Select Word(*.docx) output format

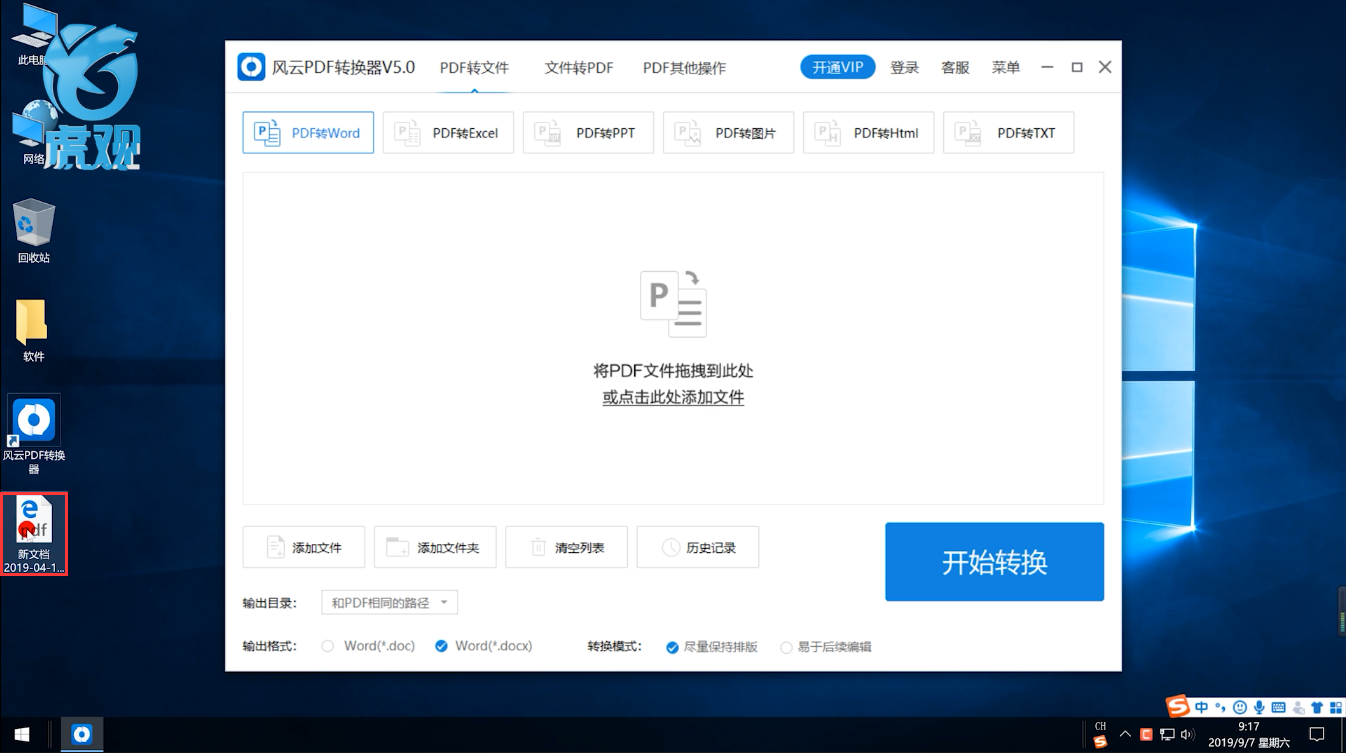(x=483, y=646)
